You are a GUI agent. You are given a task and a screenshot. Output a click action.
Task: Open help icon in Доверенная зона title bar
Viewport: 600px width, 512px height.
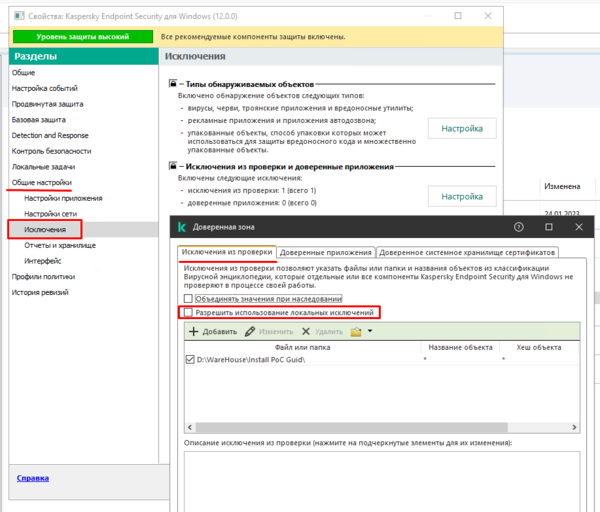(519, 228)
